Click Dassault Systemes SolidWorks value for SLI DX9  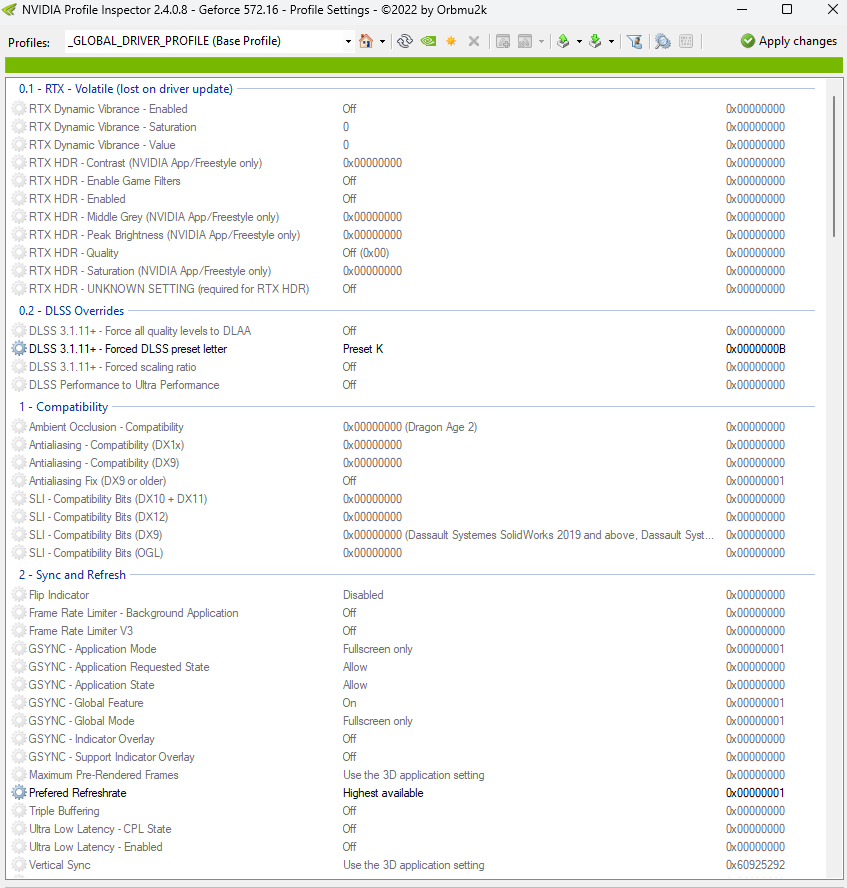[x=528, y=535]
